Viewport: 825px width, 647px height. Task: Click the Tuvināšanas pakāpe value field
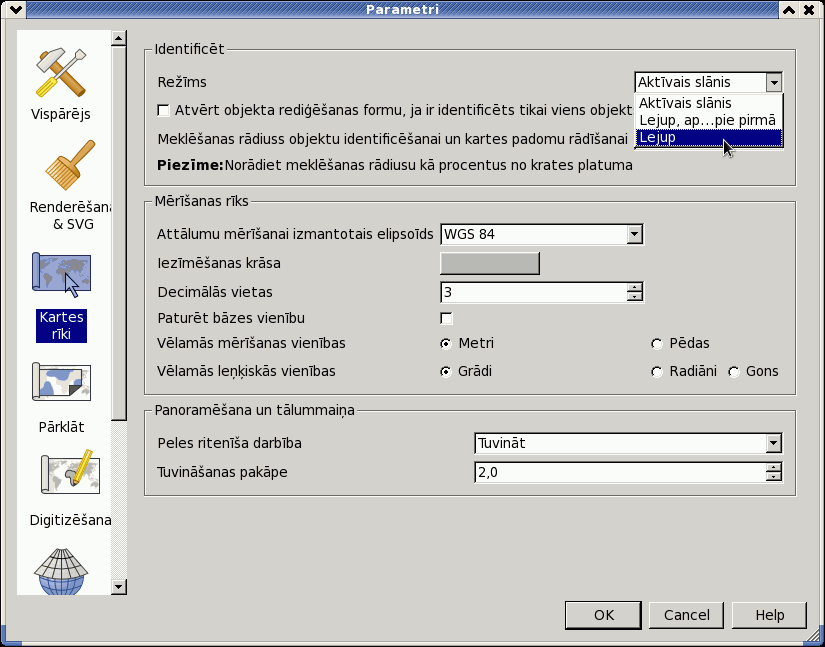tap(620, 472)
